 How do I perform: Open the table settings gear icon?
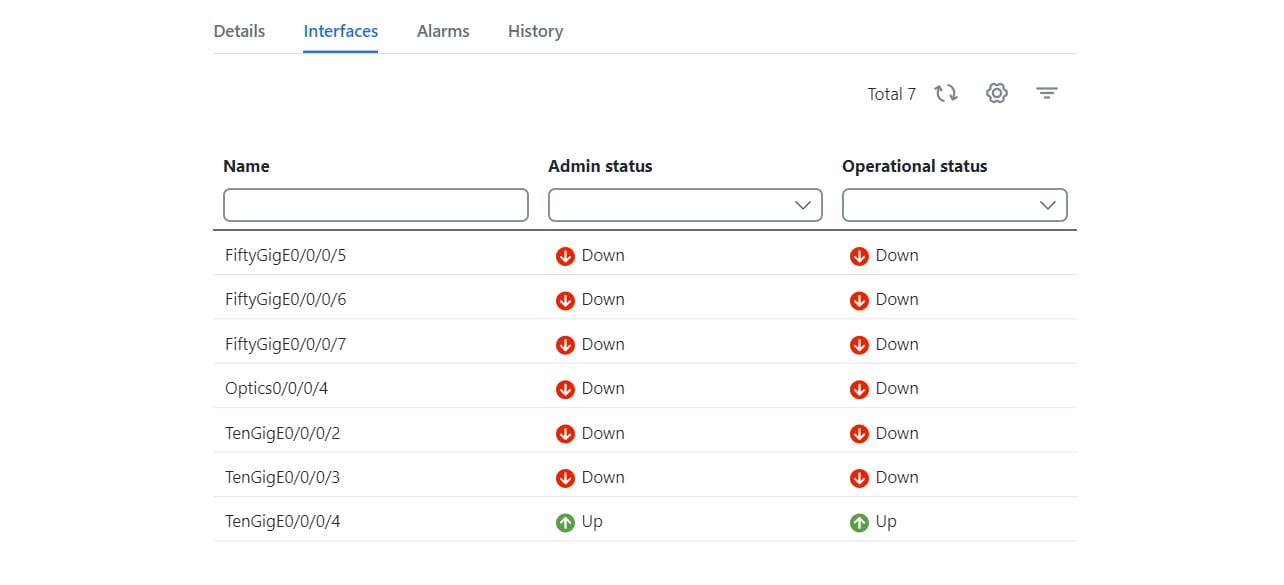click(996, 93)
